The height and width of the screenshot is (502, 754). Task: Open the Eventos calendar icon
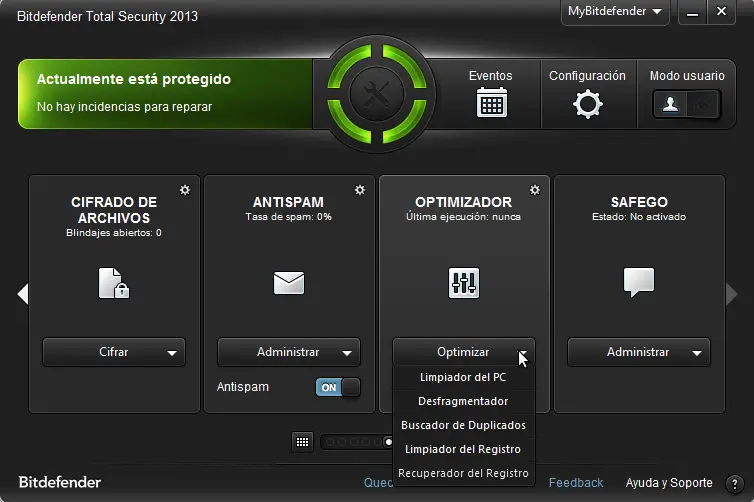[491, 102]
